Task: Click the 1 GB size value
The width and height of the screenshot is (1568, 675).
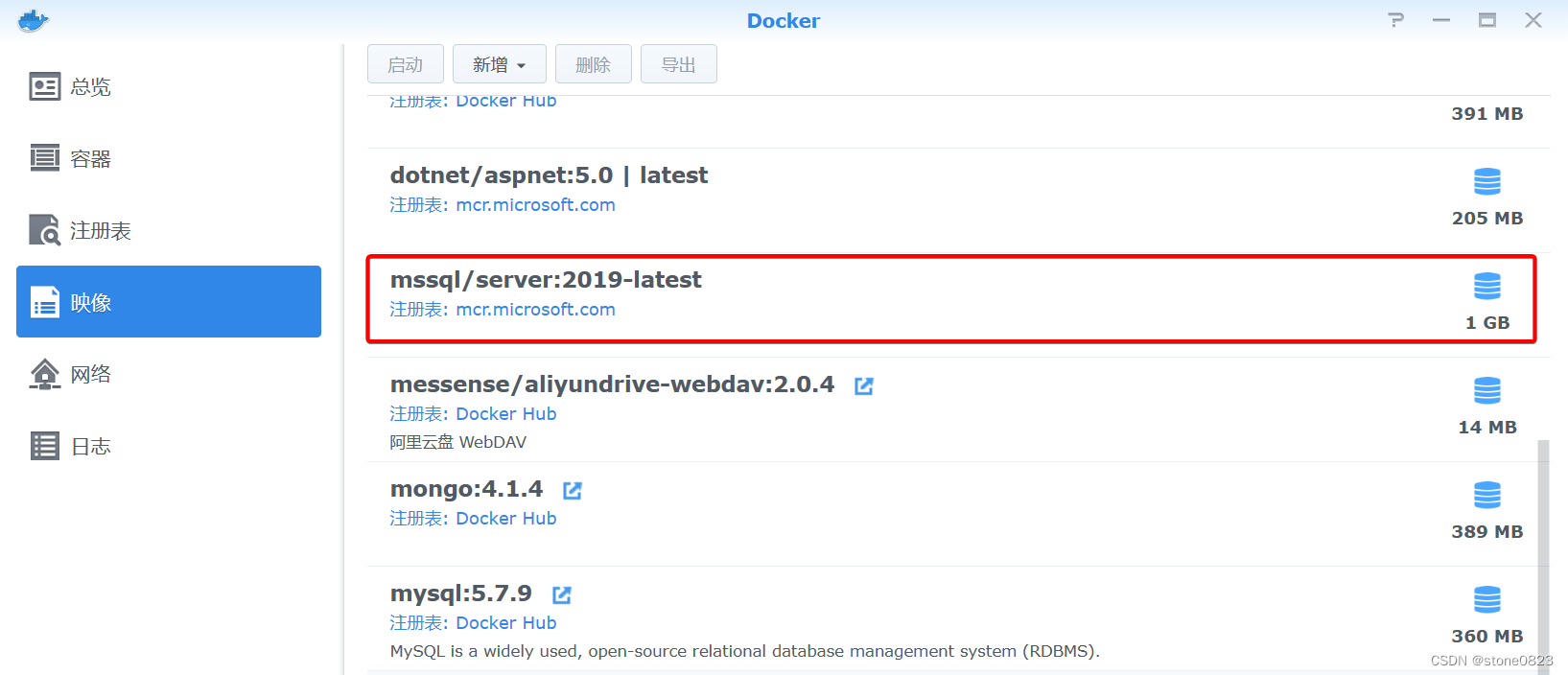Action: [x=1487, y=323]
